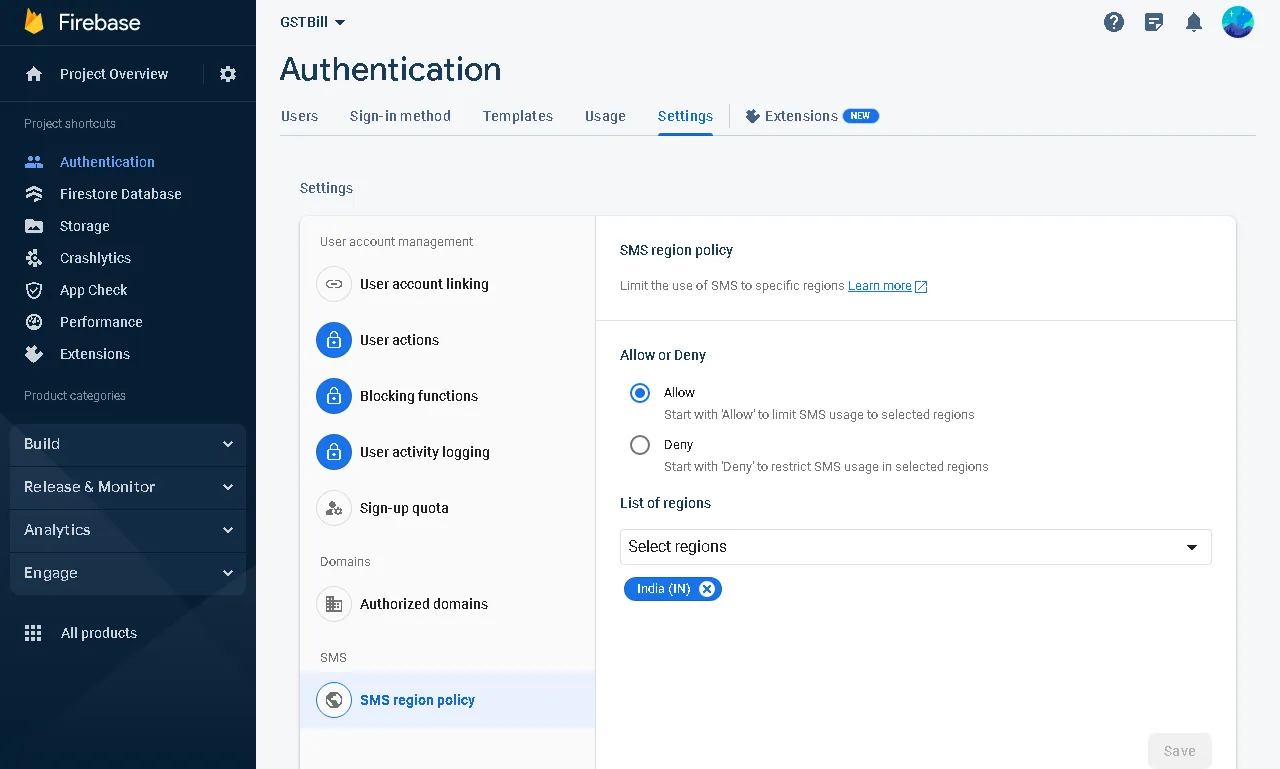Viewport: 1280px width, 769px height.
Task: Open the Project Overview link
Action: pyautogui.click(x=114, y=74)
